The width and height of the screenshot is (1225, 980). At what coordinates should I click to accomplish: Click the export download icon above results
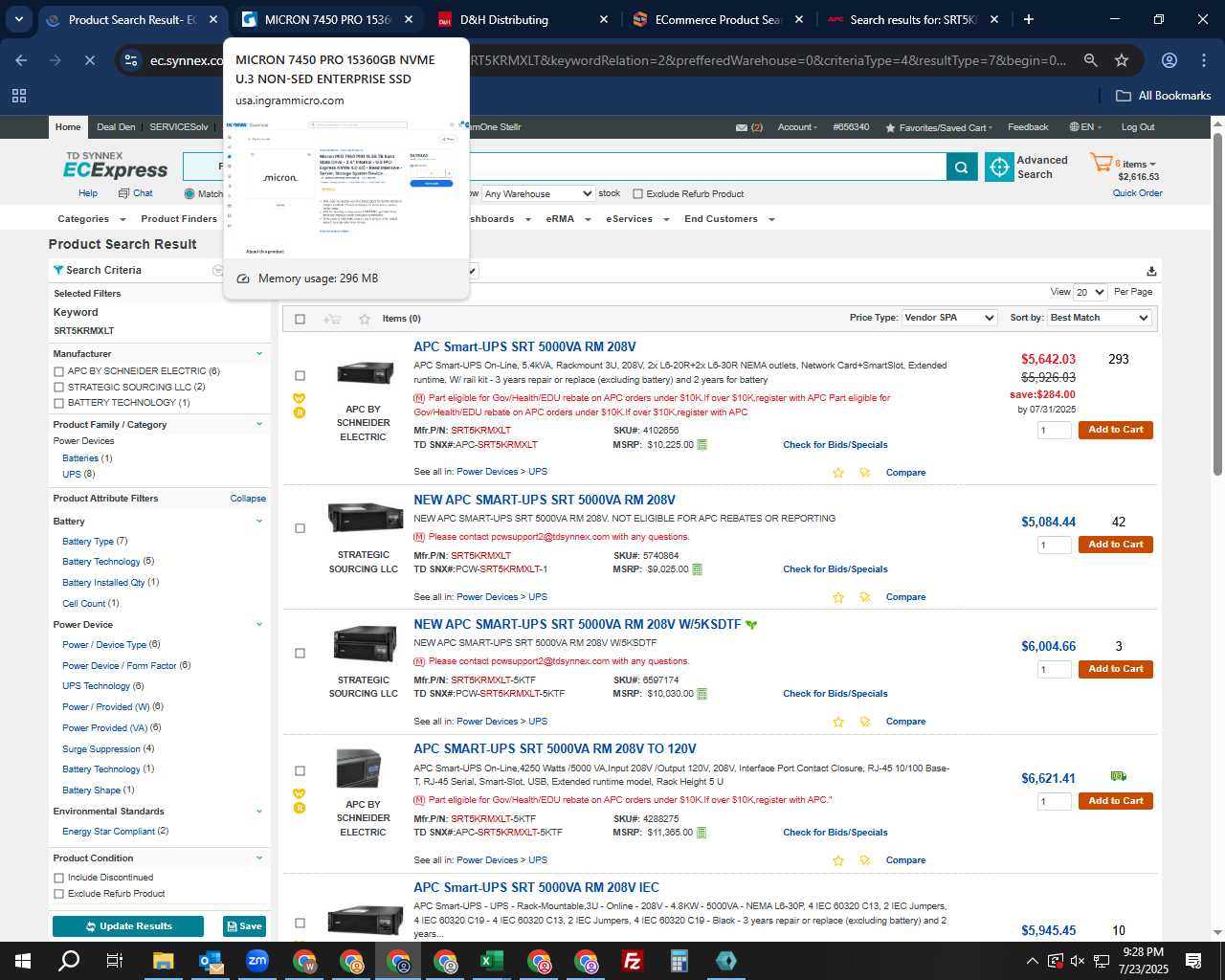[1151, 271]
